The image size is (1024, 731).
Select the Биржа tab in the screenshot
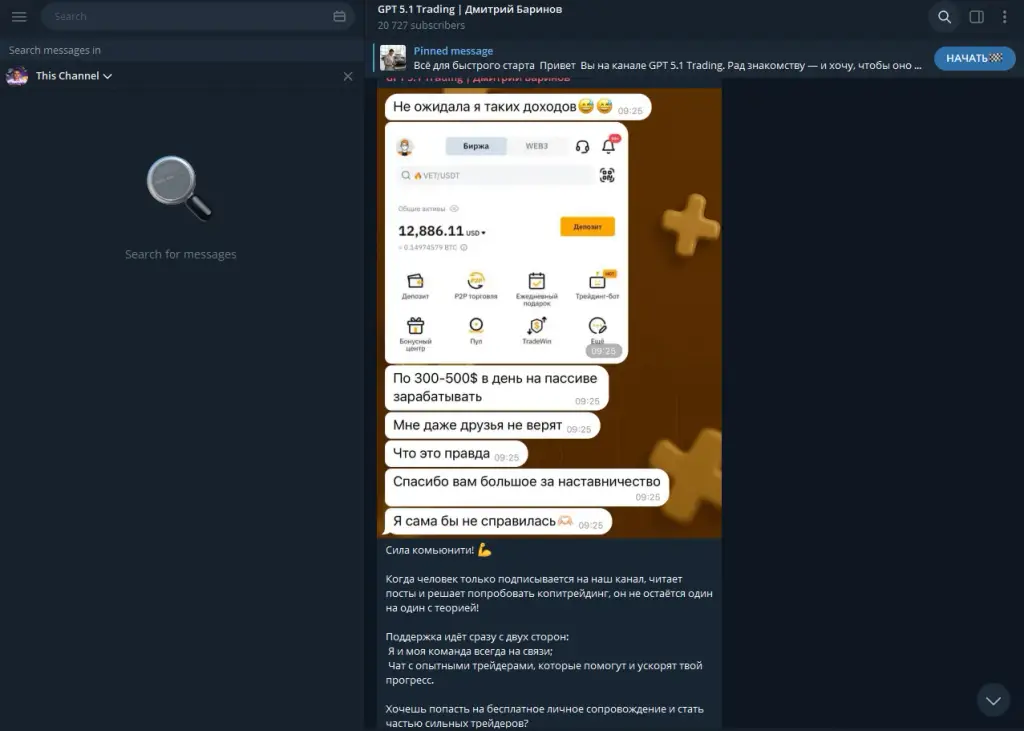[x=476, y=146]
